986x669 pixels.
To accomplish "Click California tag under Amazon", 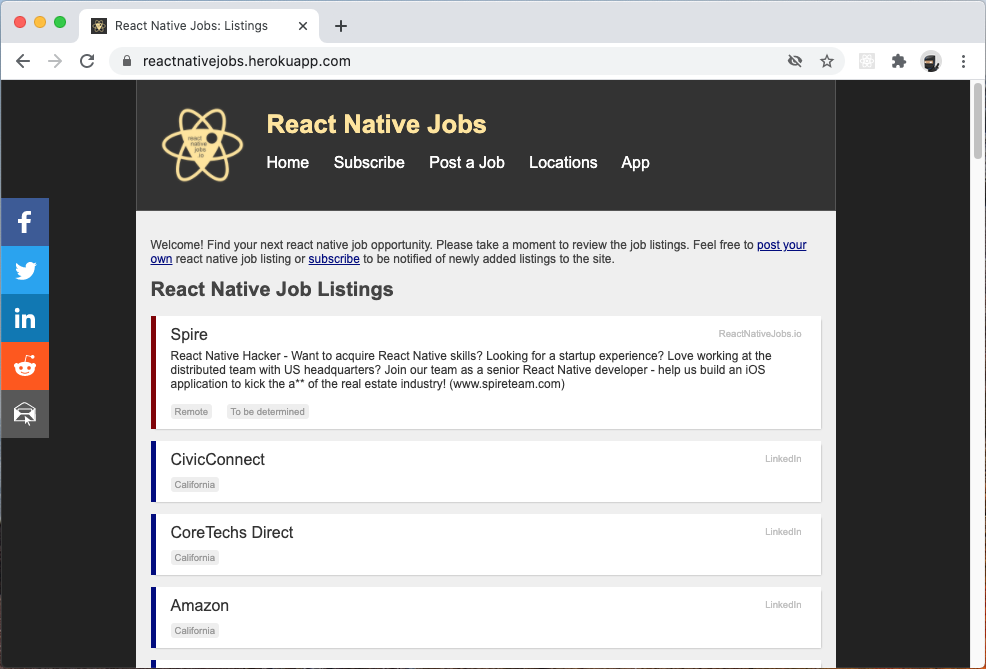I will click(x=194, y=631).
